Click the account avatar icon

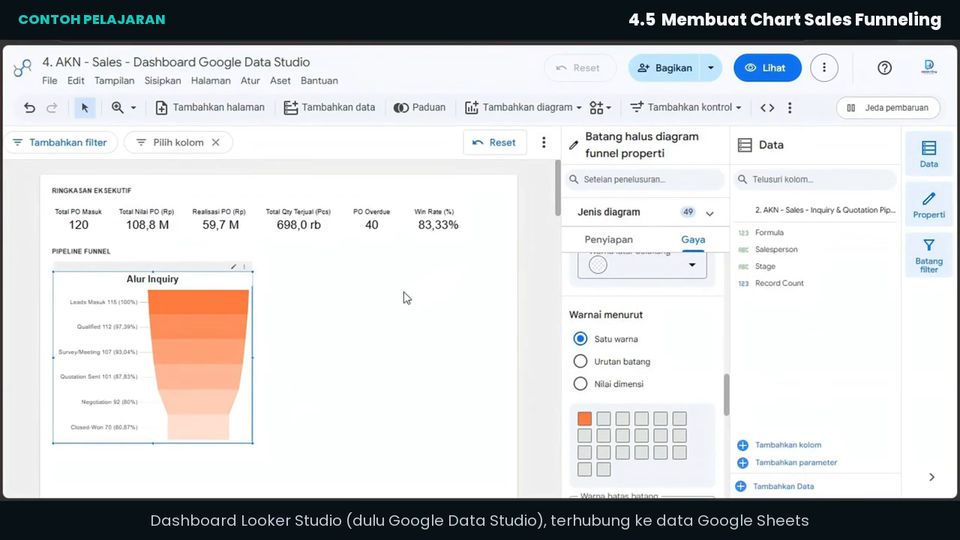929,67
